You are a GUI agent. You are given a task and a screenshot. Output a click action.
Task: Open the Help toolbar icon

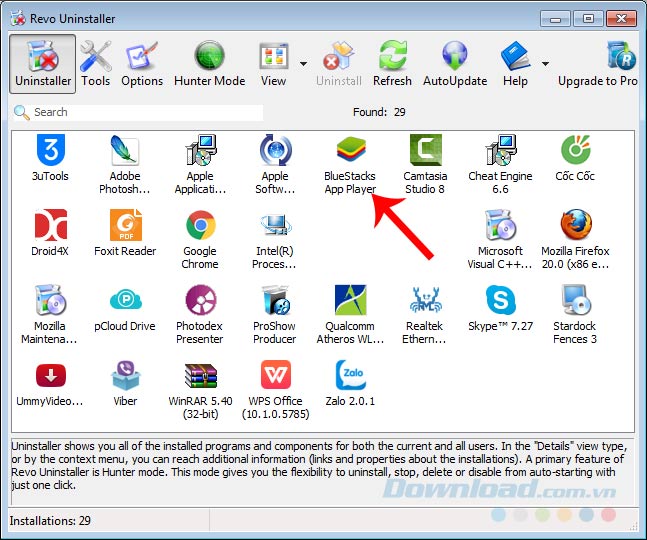click(515, 64)
